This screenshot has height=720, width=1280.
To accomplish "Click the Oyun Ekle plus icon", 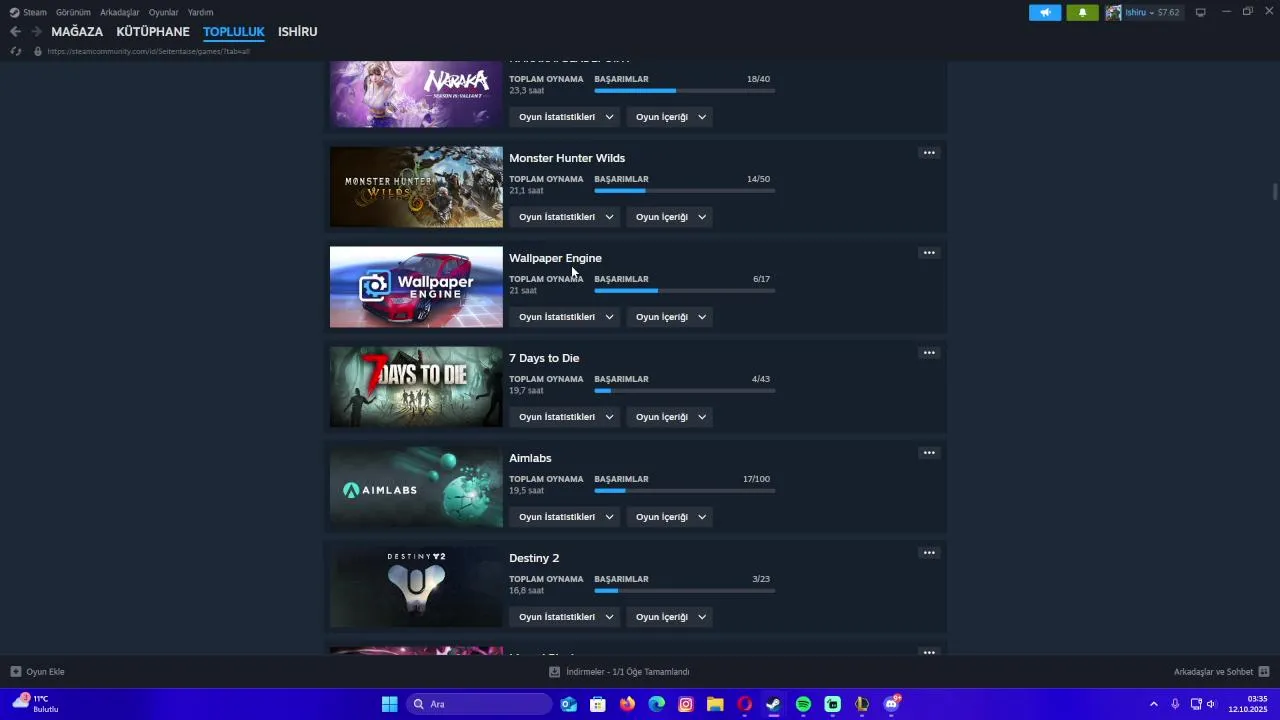I will [15, 672].
